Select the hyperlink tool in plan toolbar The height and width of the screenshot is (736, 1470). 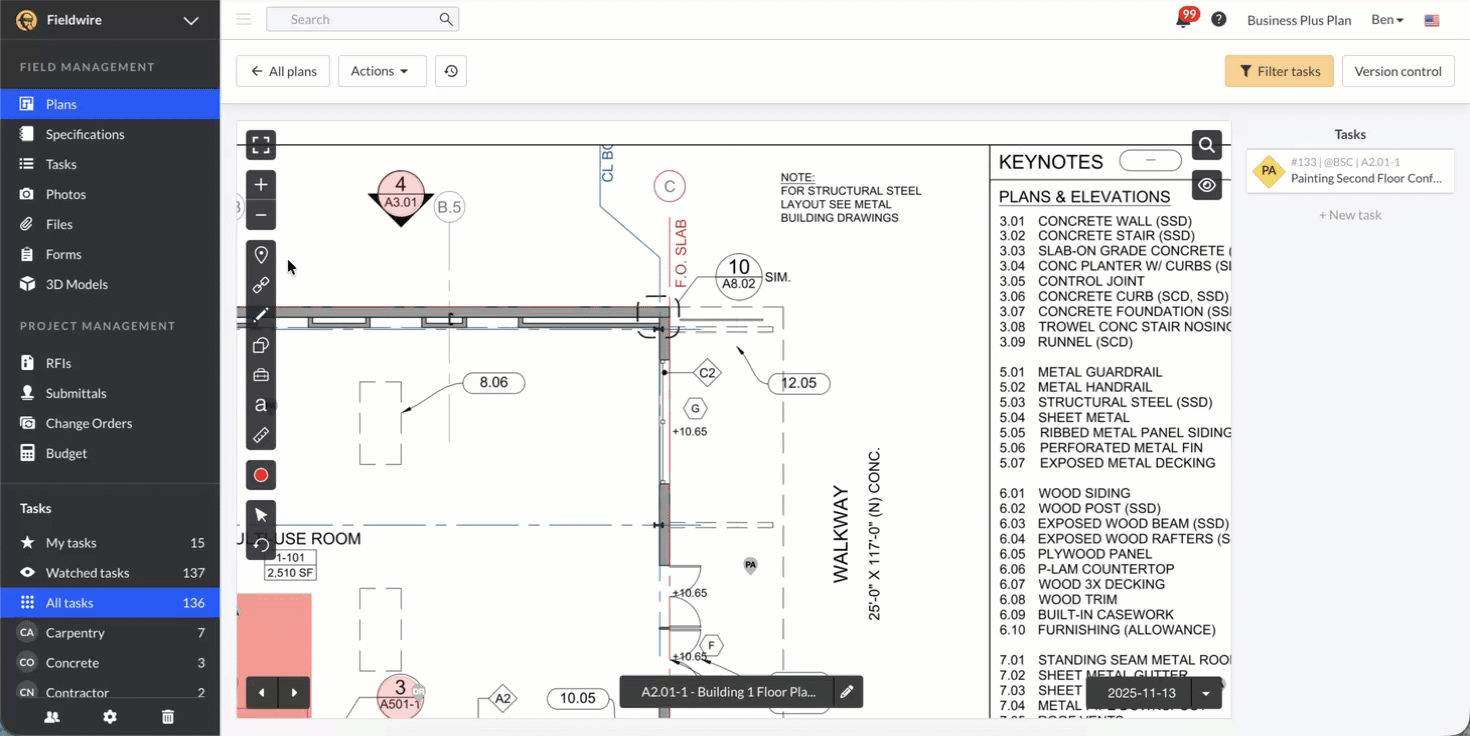[261, 285]
